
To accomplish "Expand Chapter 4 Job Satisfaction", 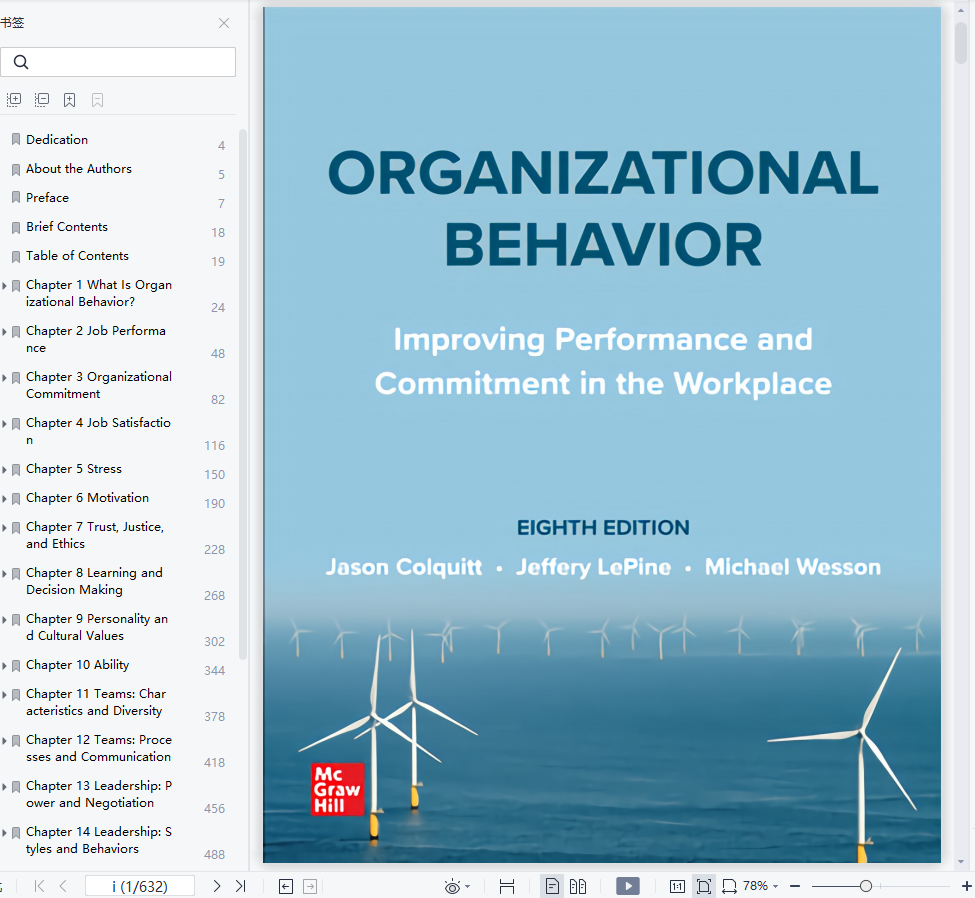I will click(4, 424).
